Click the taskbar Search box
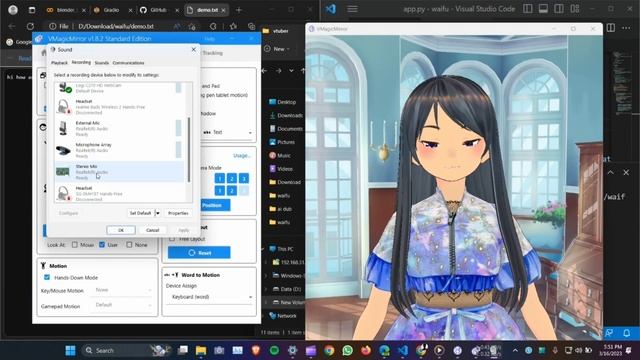This screenshot has height=360, width=640. (x=126, y=350)
